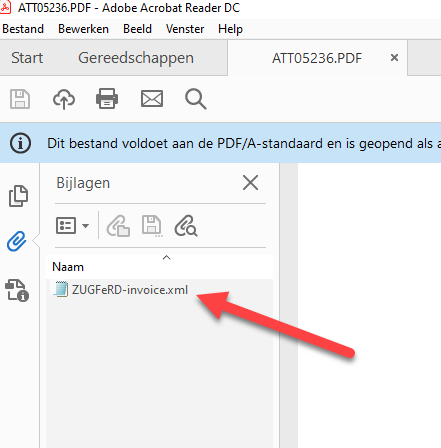Select the paperclip attachments sidebar icon
441x448 pixels.
[17, 241]
